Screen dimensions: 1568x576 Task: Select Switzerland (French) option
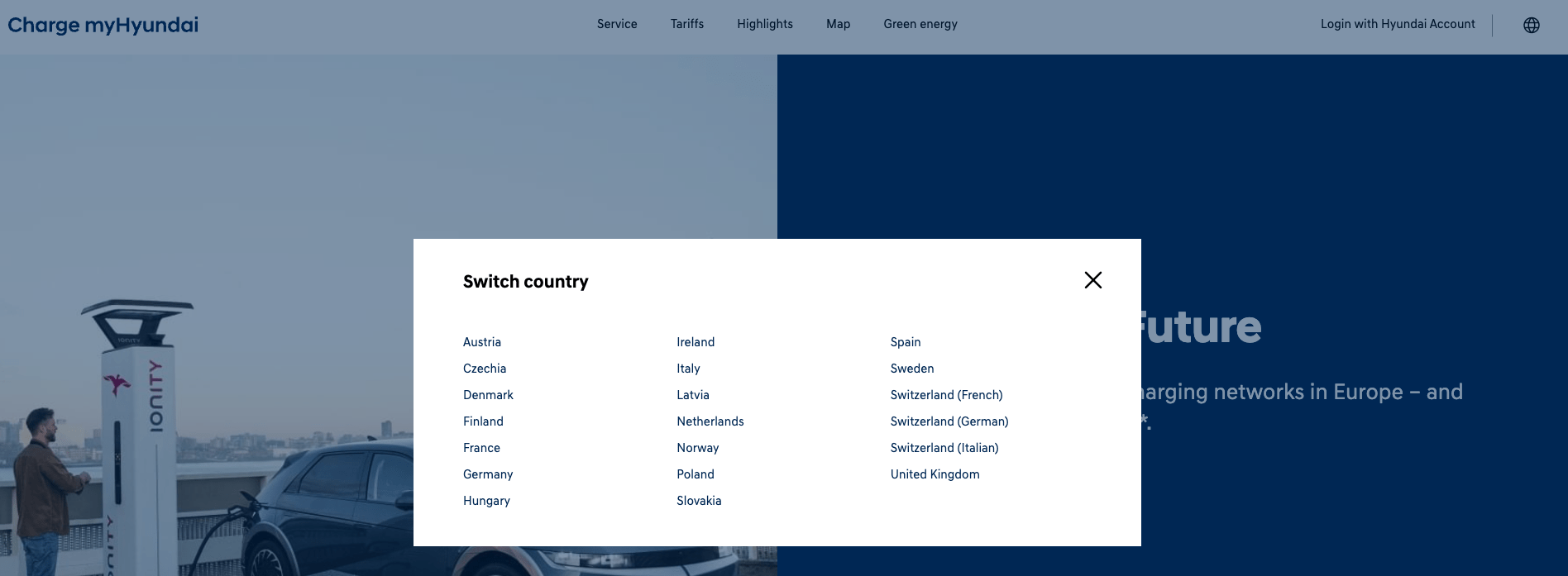[946, 395]
